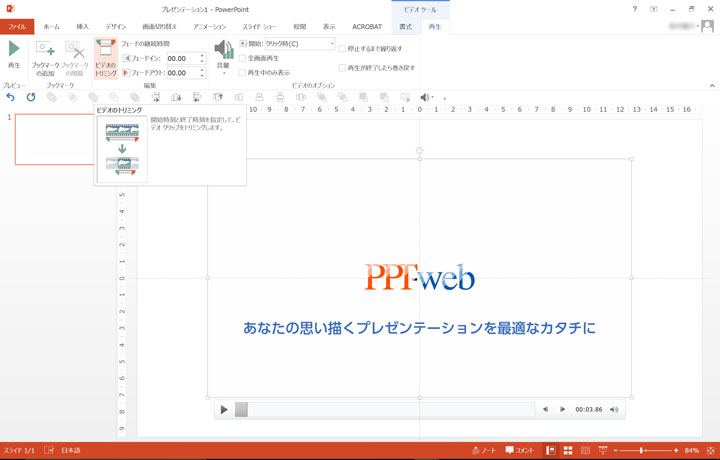
Task: Switch to the 書式 tab under ビデオ ツール
Action: coord(405,27)
